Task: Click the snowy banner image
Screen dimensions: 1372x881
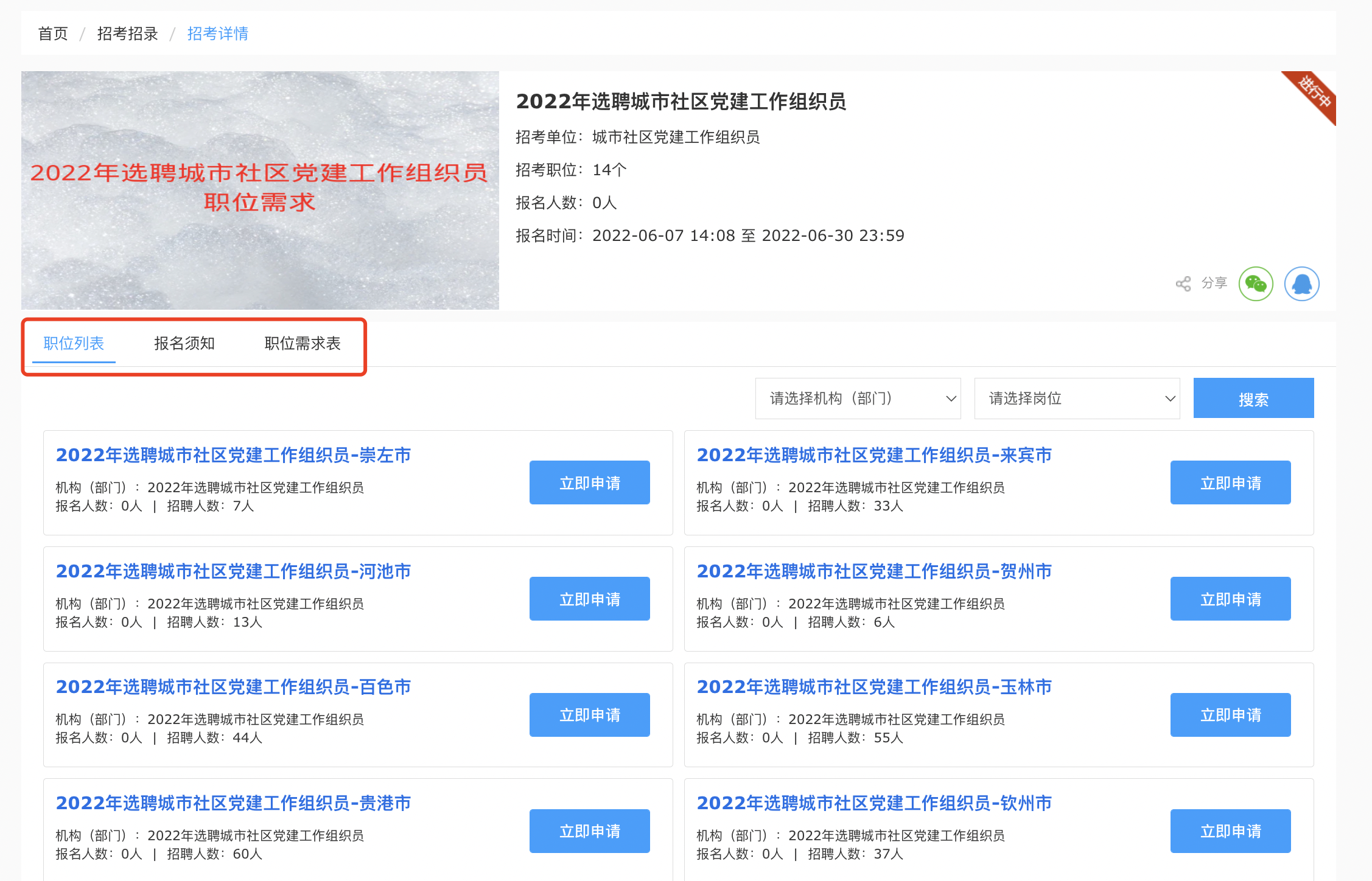Action: (x=260, y=256)
